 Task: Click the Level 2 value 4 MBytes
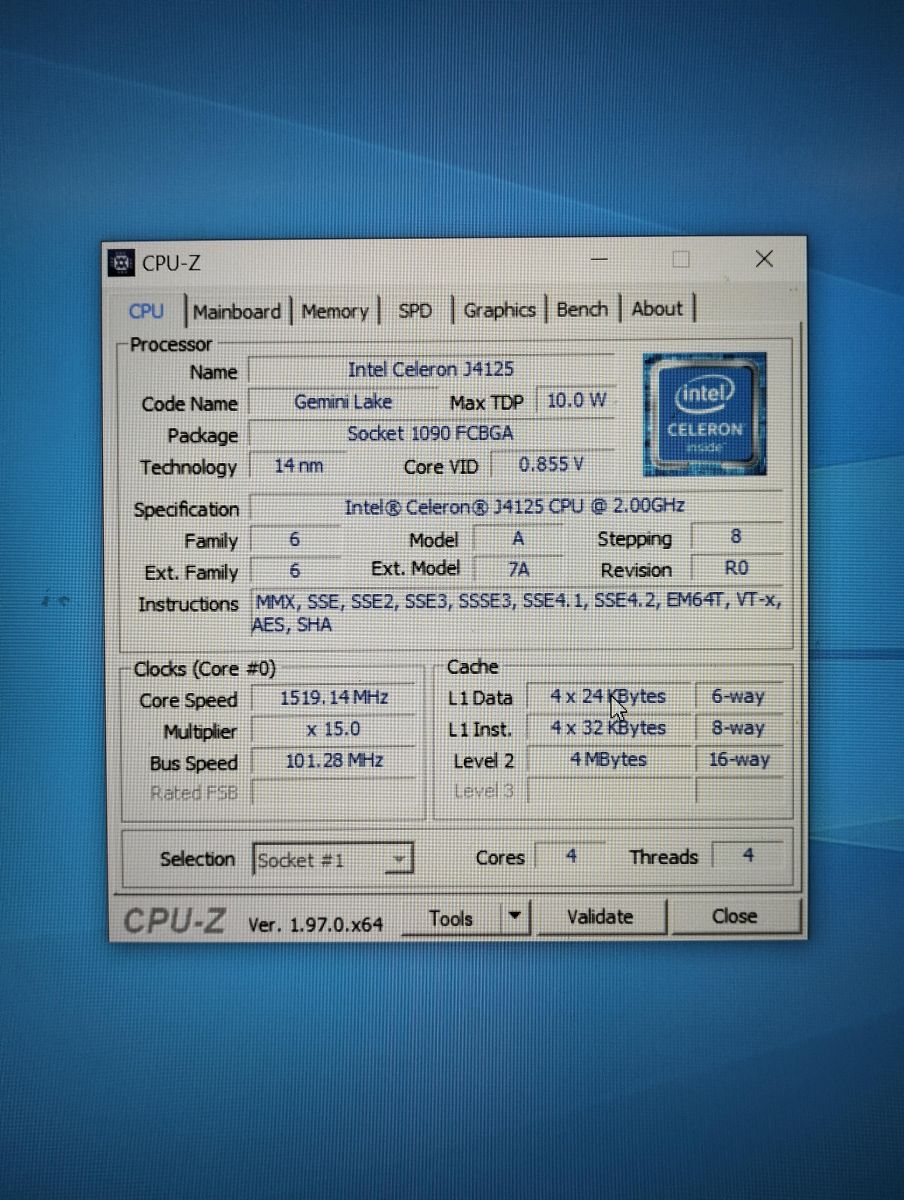point(608,760)
